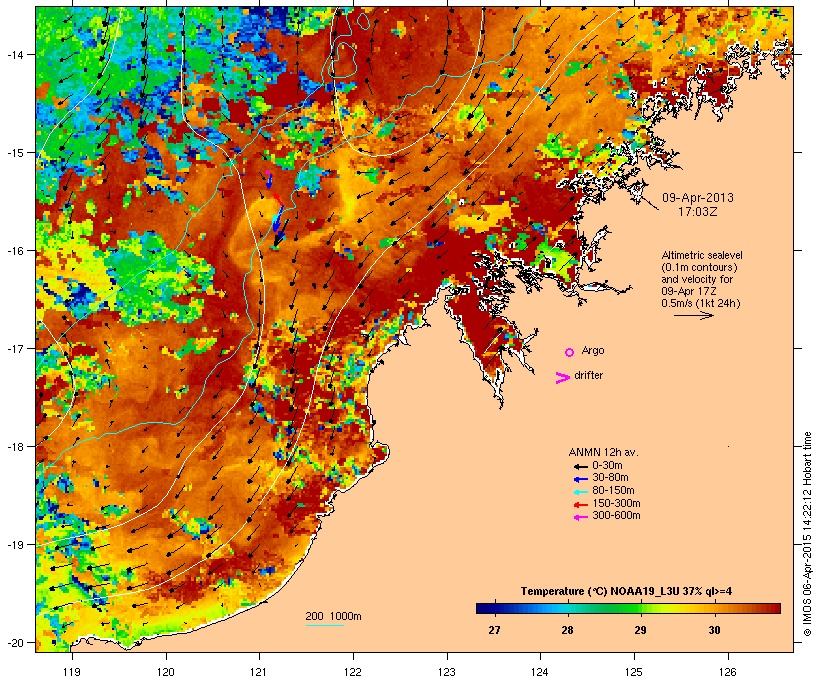Click the dark blue end of temperature colorbar
The height and width of the screenshot is (680, 820).
484,608
